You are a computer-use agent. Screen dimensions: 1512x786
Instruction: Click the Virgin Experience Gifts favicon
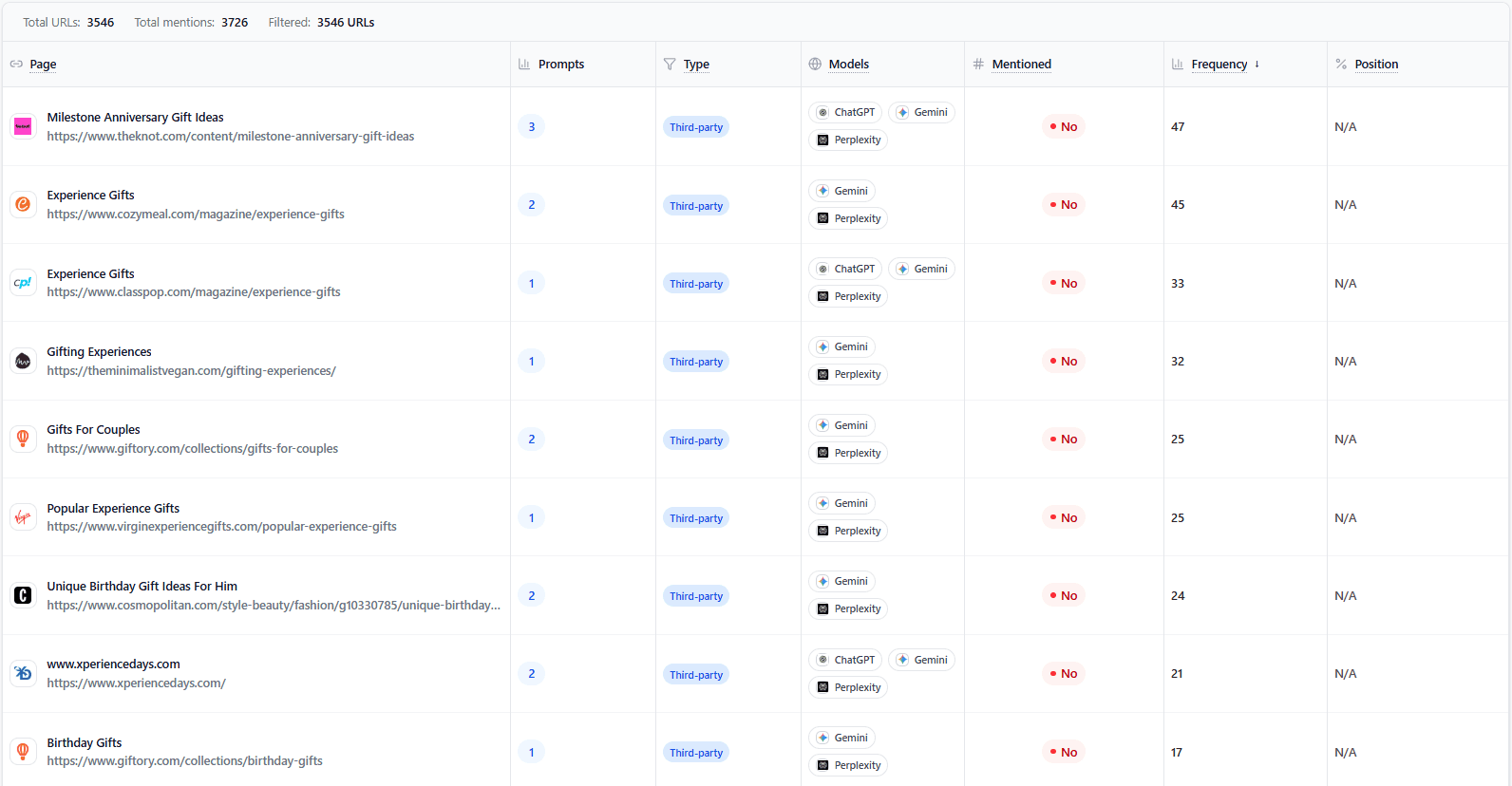point(23,517)
